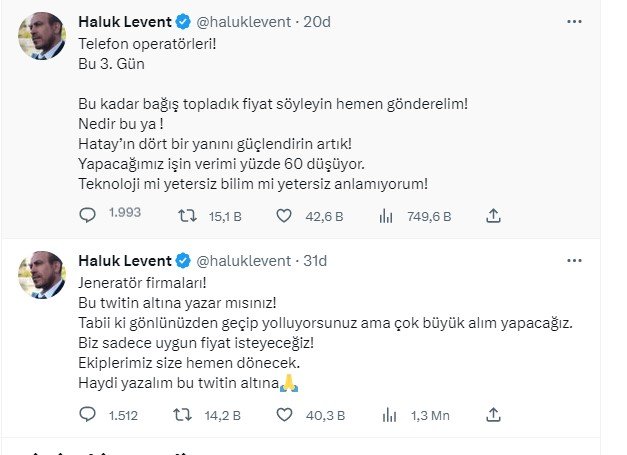This screenshot has width=627, height=455.
Task: View analytics of Telefon operatörleri tweet
Action: (386, 214)
